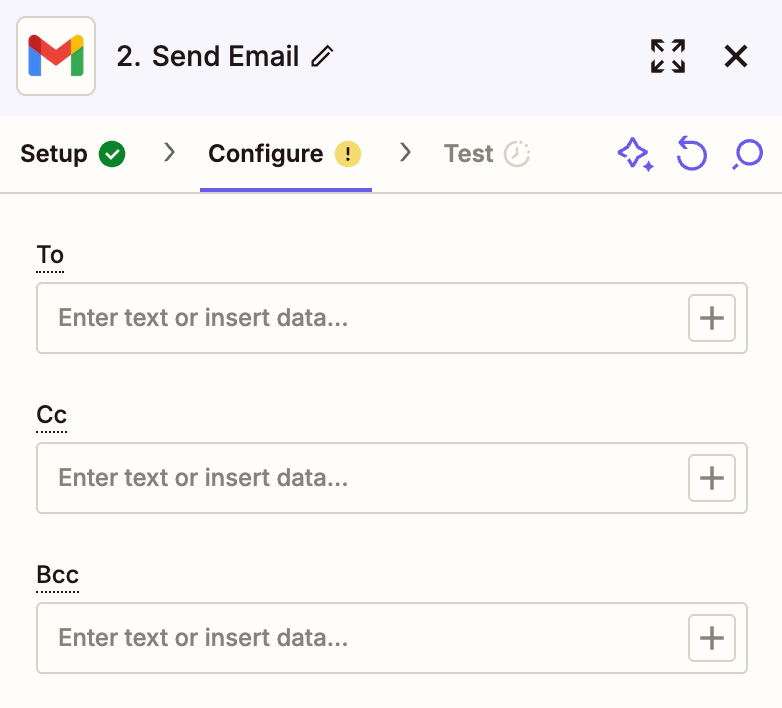Click the green checkmark beside Setup
Image resolution: width=782 pixels, height=708 pixels.
(x=112, y=154)
